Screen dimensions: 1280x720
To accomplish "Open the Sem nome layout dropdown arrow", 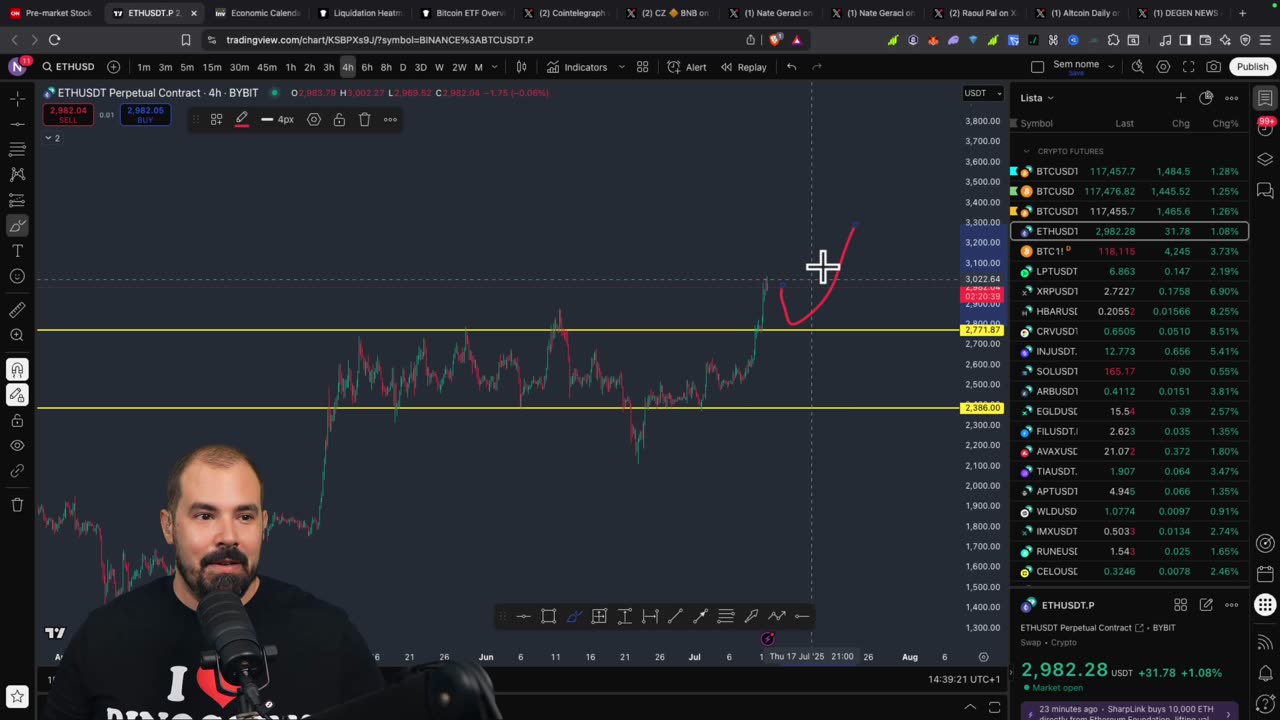I will (x=1112, y=67).
